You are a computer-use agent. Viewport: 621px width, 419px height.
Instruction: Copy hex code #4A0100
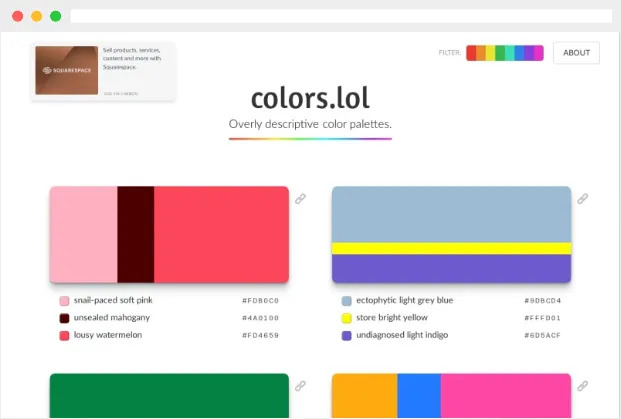[260, 318]
